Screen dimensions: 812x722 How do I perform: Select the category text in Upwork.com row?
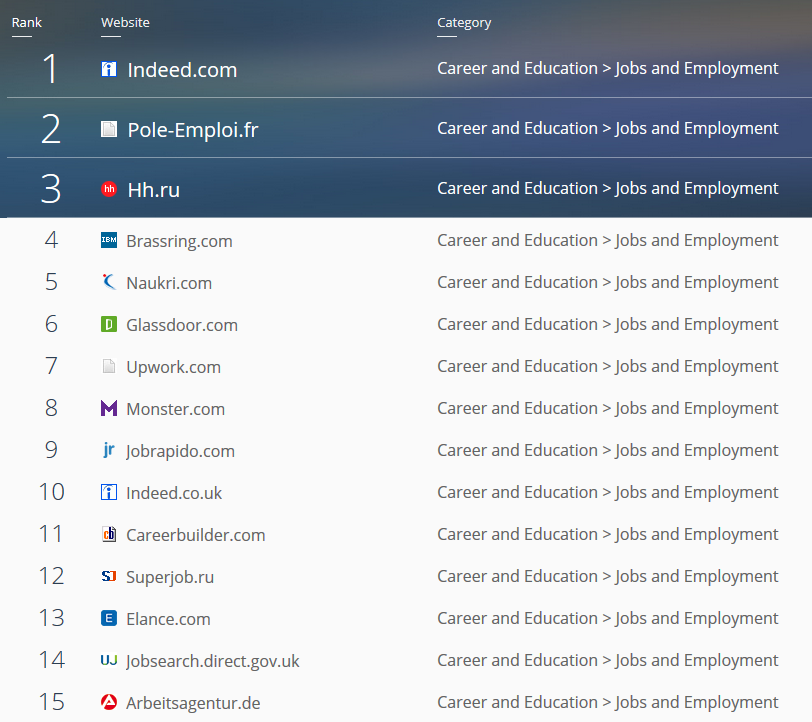coord(607,367)
